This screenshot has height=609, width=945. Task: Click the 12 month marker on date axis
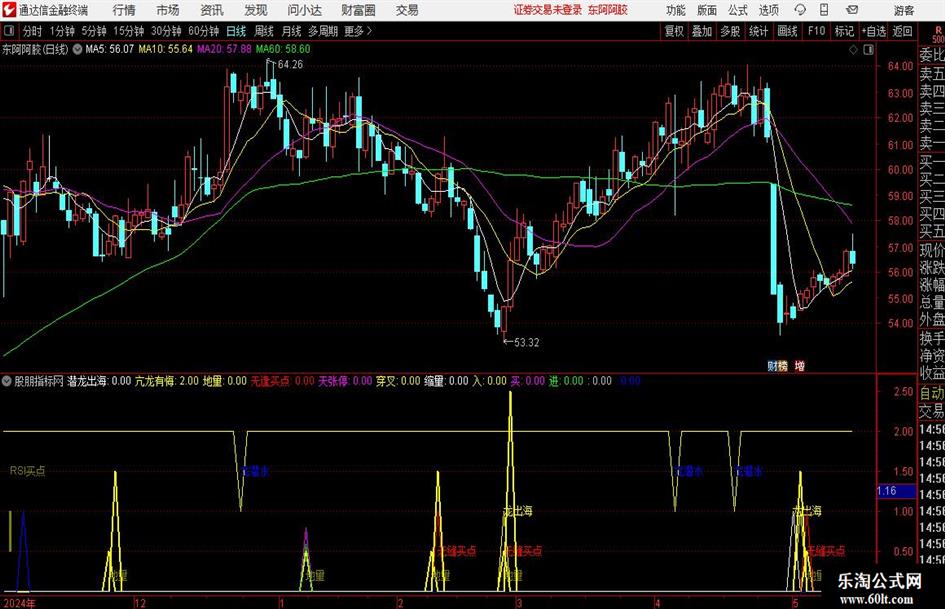point(140,603)
